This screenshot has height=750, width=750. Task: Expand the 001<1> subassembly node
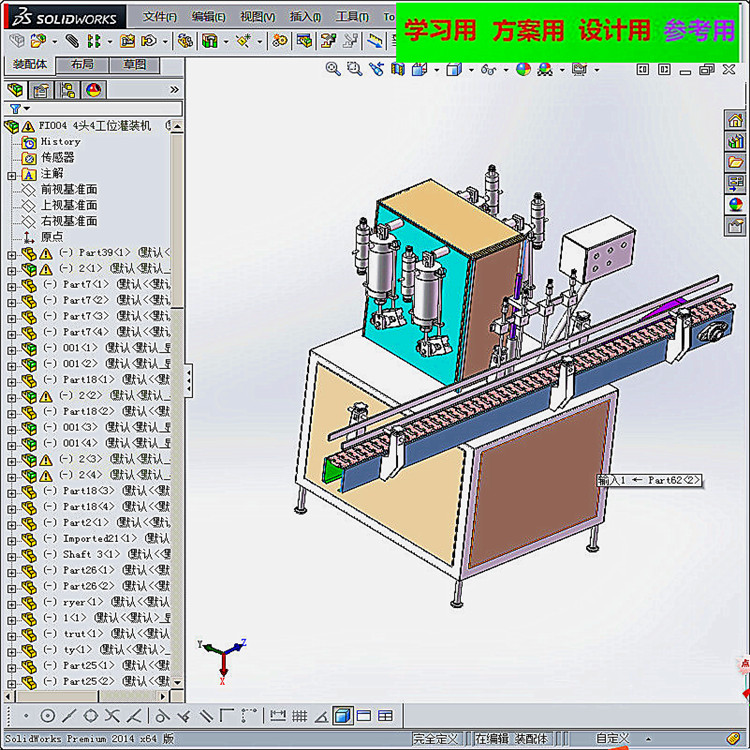click(x=11, y=350)
